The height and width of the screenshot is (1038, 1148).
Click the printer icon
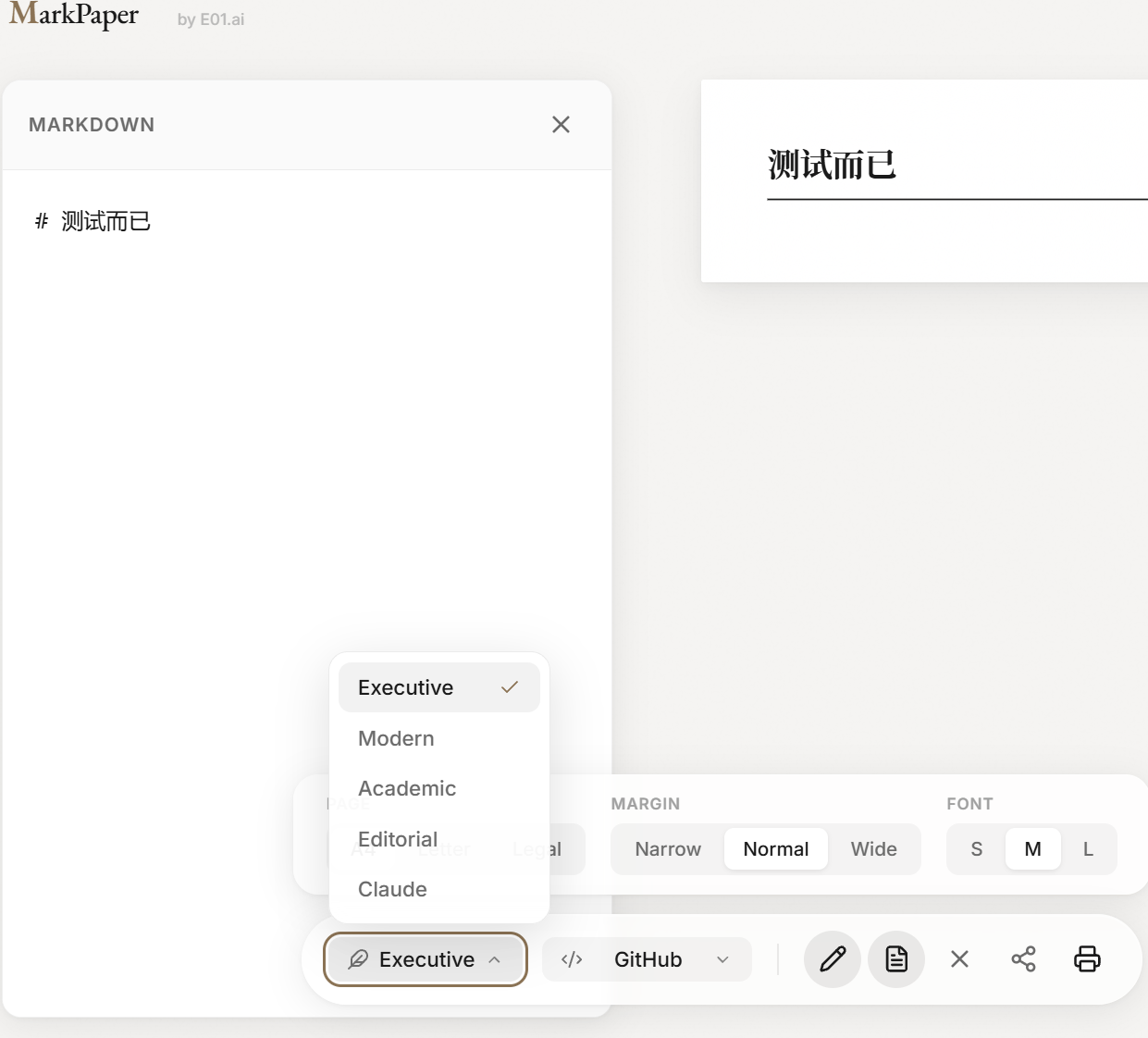(x=1087, y=959)
